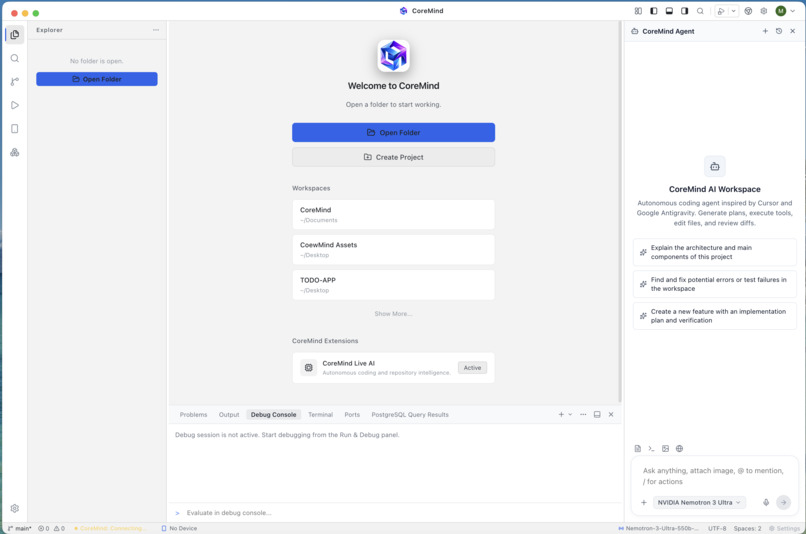Close the CoreMind Agent panel
The image size is (806, 534).
[793, 31]
